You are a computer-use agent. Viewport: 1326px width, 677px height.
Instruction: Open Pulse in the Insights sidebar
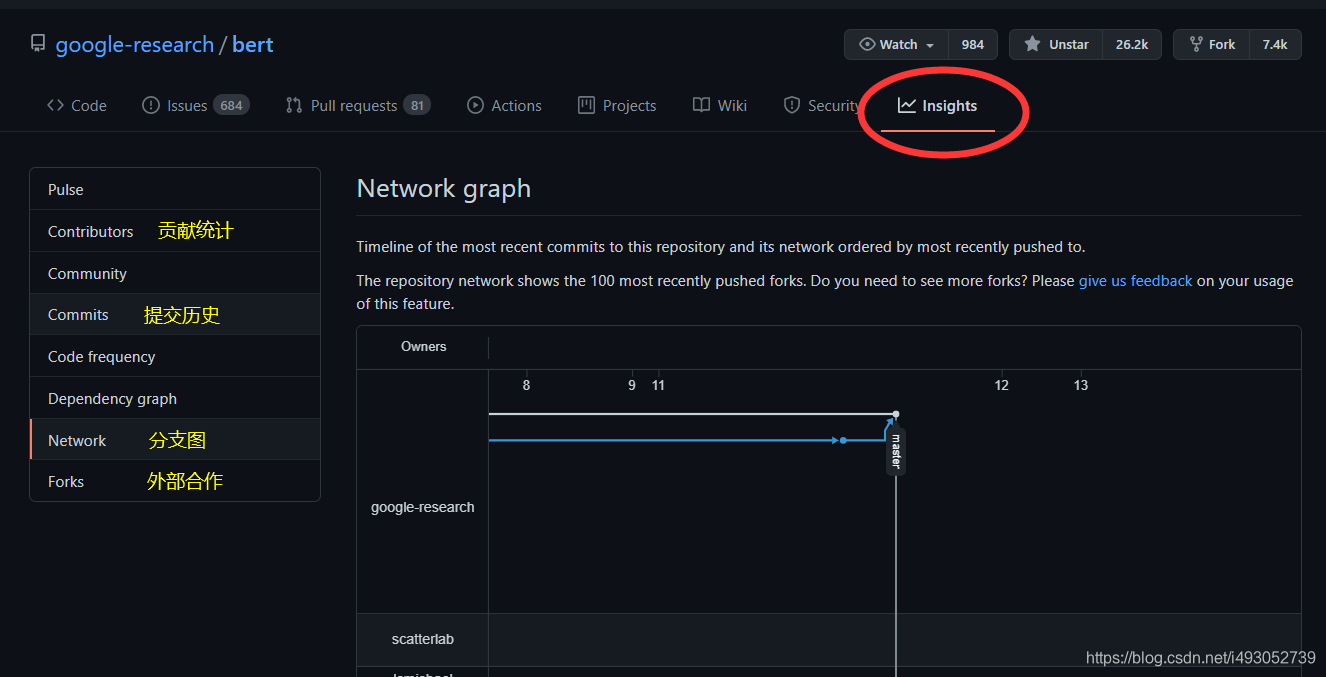(175, 189)
